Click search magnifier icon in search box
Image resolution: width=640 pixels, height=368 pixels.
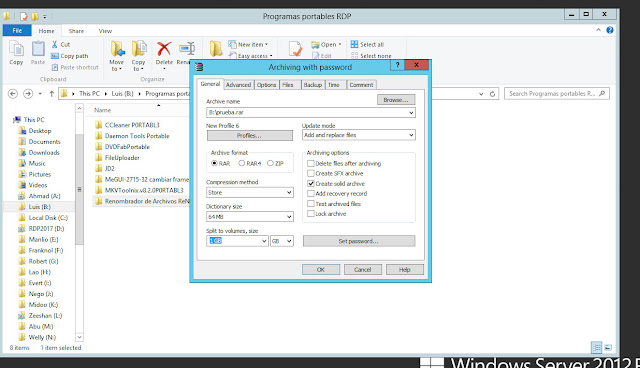(602, 93)
